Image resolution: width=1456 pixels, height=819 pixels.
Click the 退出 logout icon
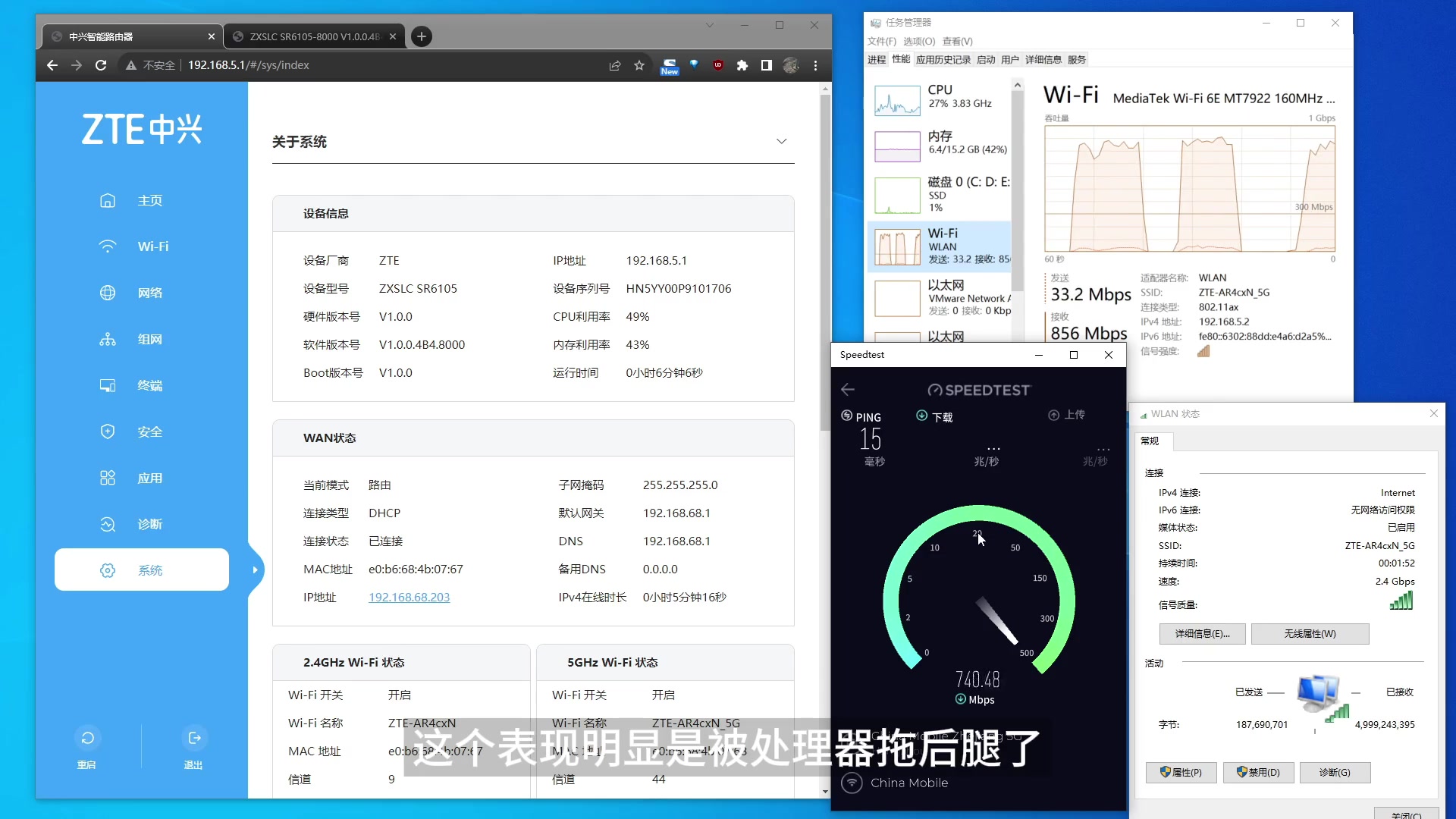[194, 738]
